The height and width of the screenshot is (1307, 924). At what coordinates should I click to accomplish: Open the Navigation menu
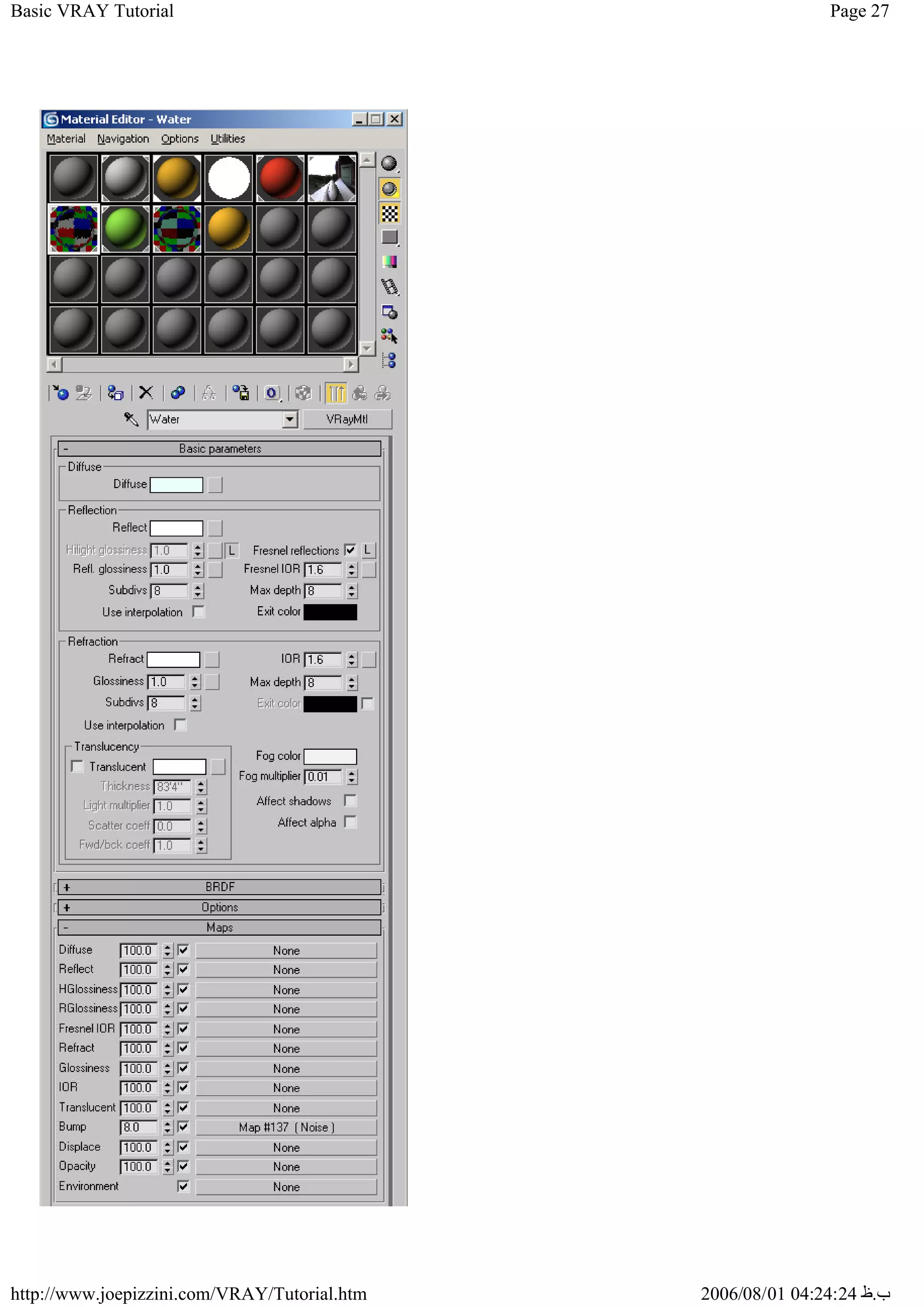pos(123,139)
